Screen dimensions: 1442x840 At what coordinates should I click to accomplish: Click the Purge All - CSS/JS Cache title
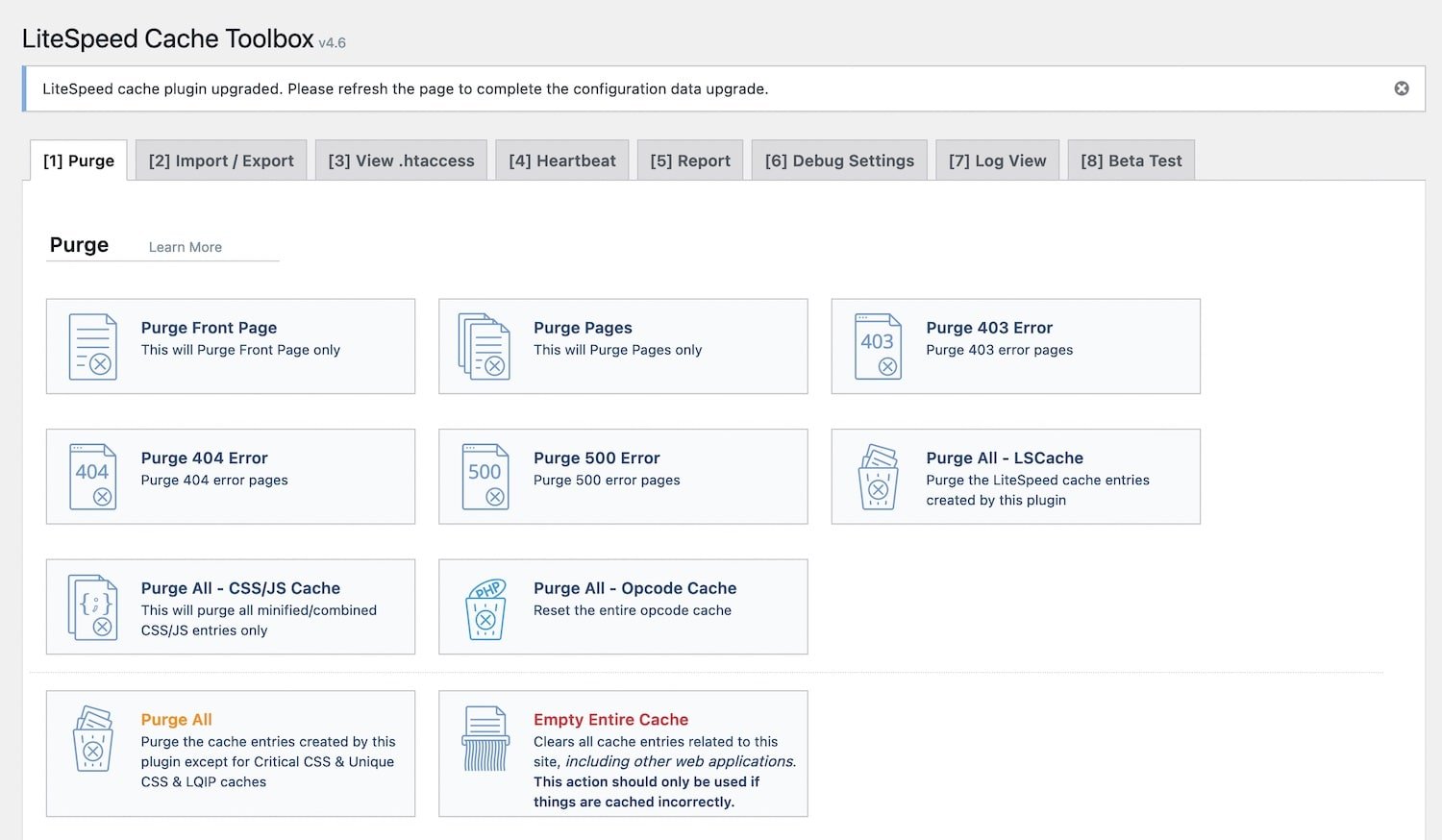click(x=240, y=588)
